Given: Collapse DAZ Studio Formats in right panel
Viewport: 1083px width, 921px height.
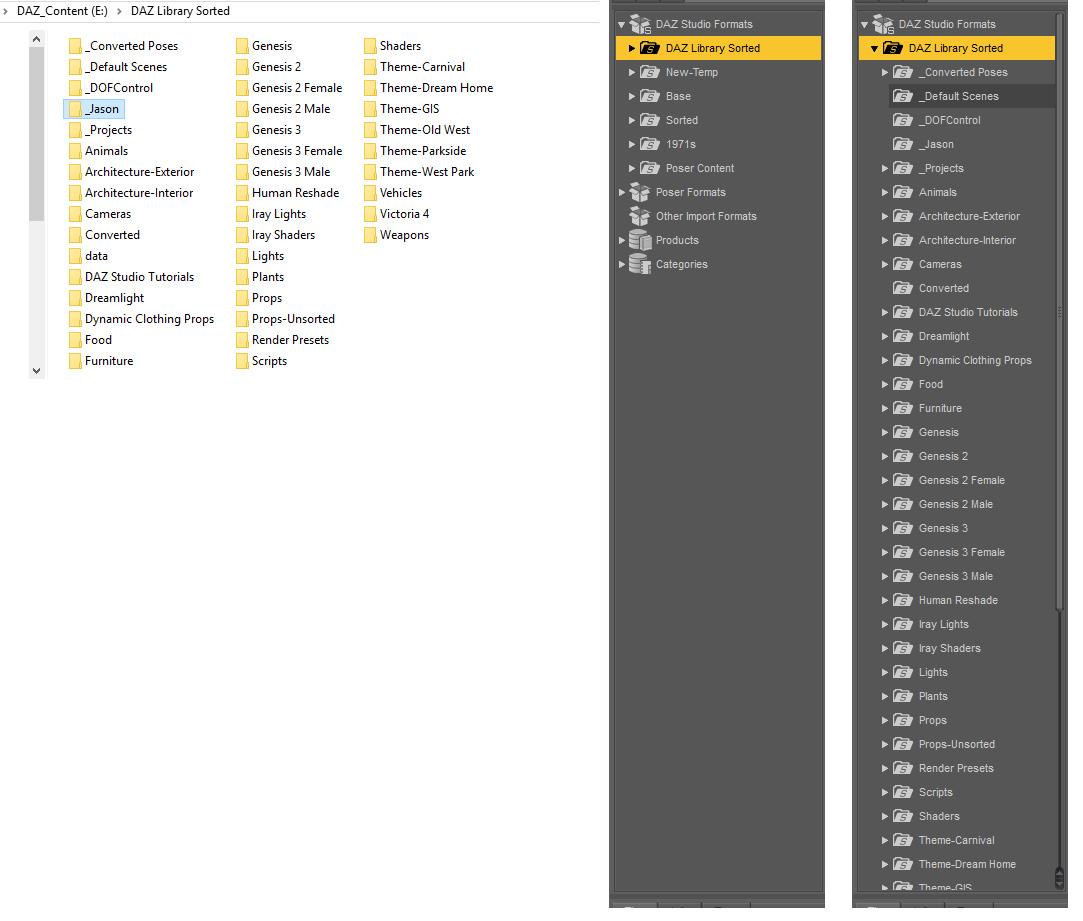Looking at the screenshot, I should [864, 25].
